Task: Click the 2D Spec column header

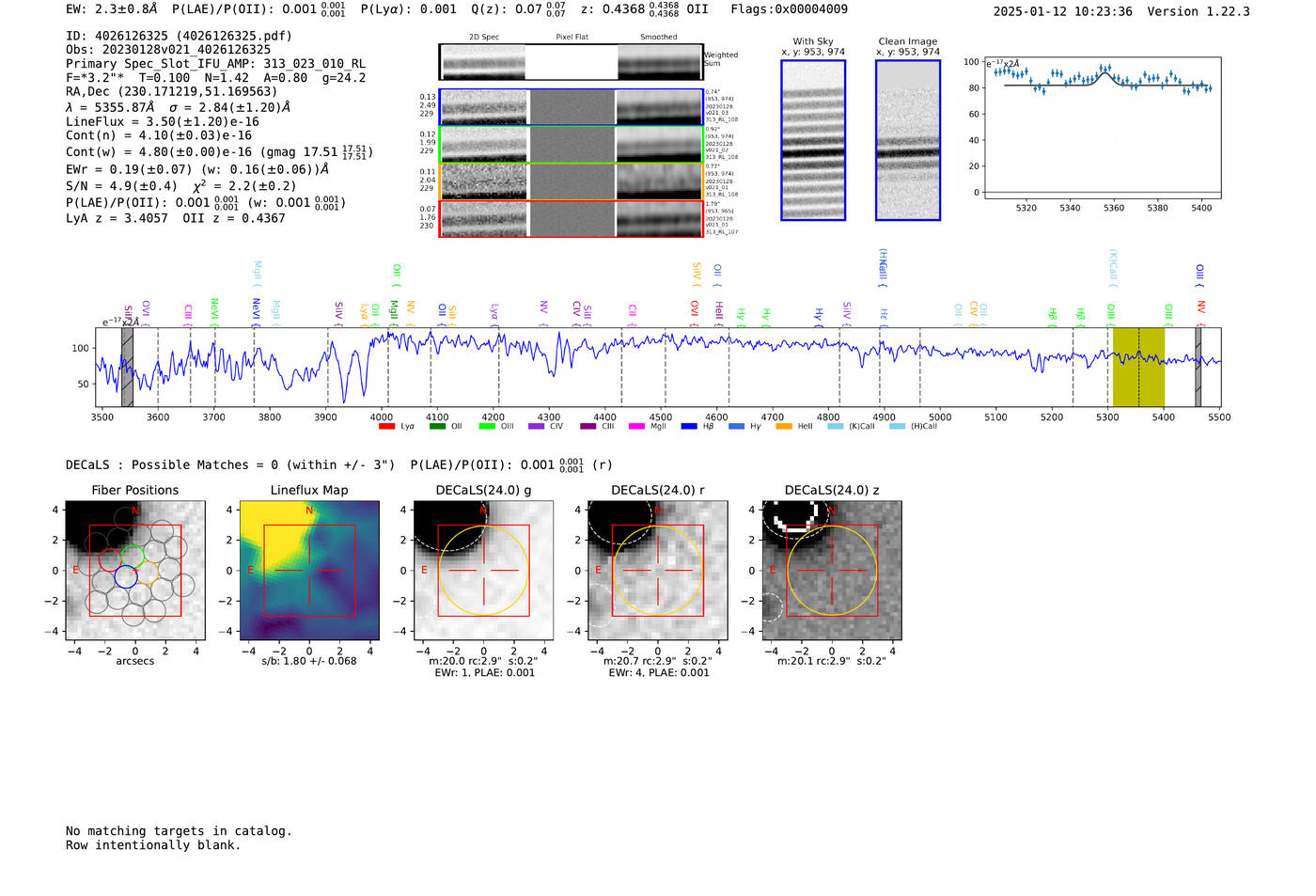Action: coord(484,38)
